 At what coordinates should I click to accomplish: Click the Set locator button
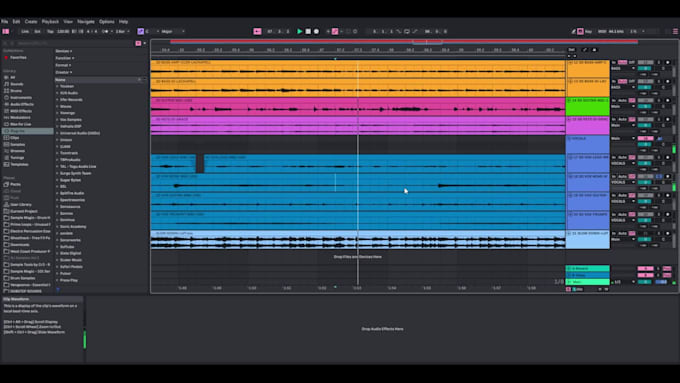[572, 50]
